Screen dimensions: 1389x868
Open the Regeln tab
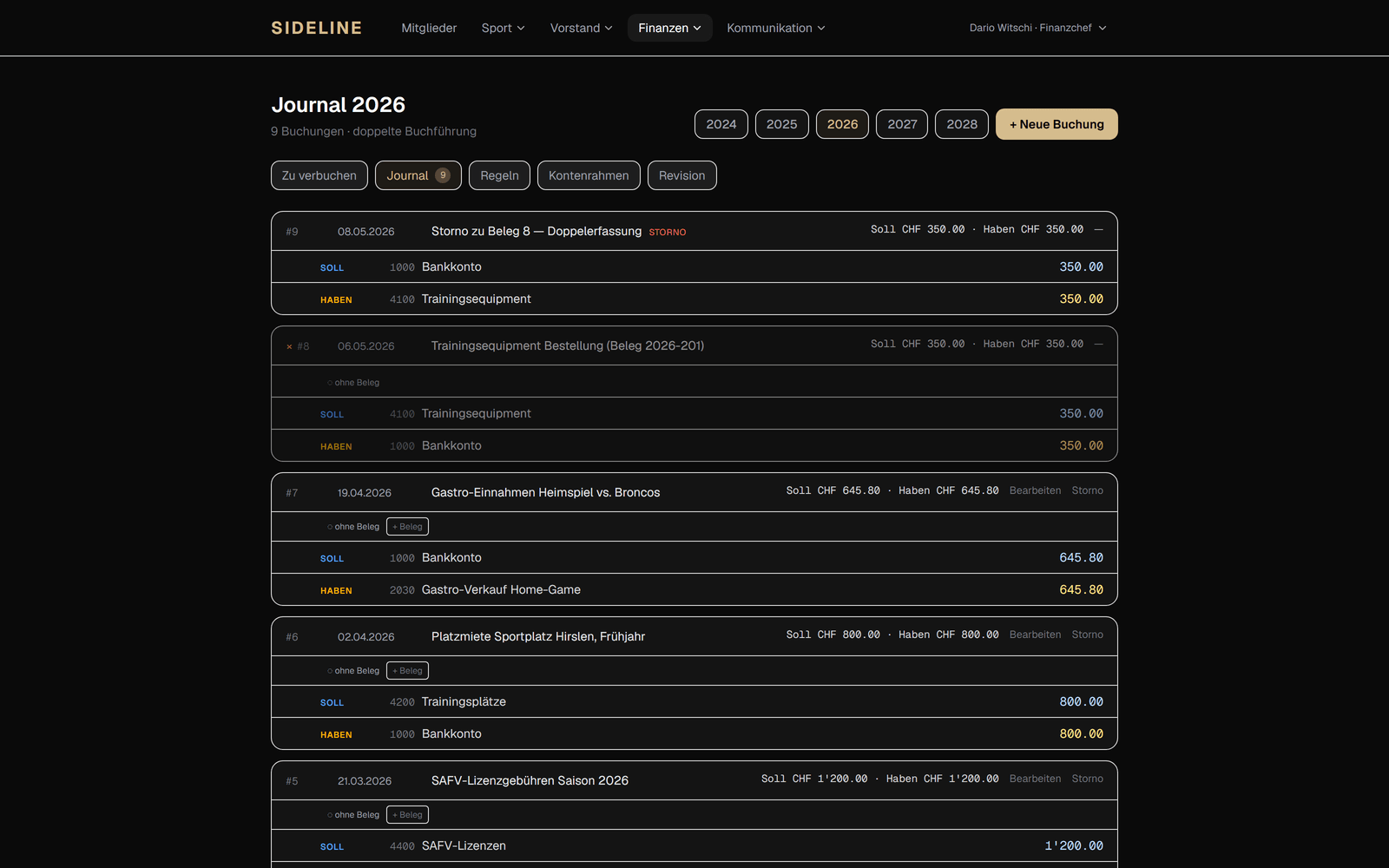500,175
